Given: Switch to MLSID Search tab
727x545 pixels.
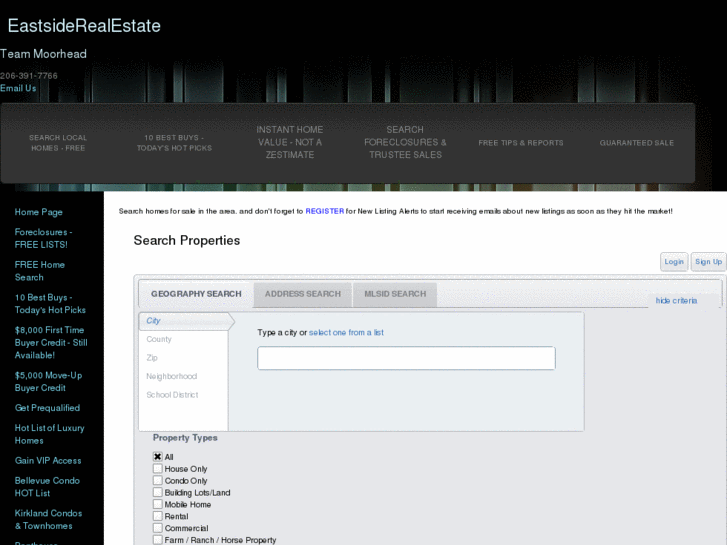Looking at the screenshot, I should coord(395,294).
